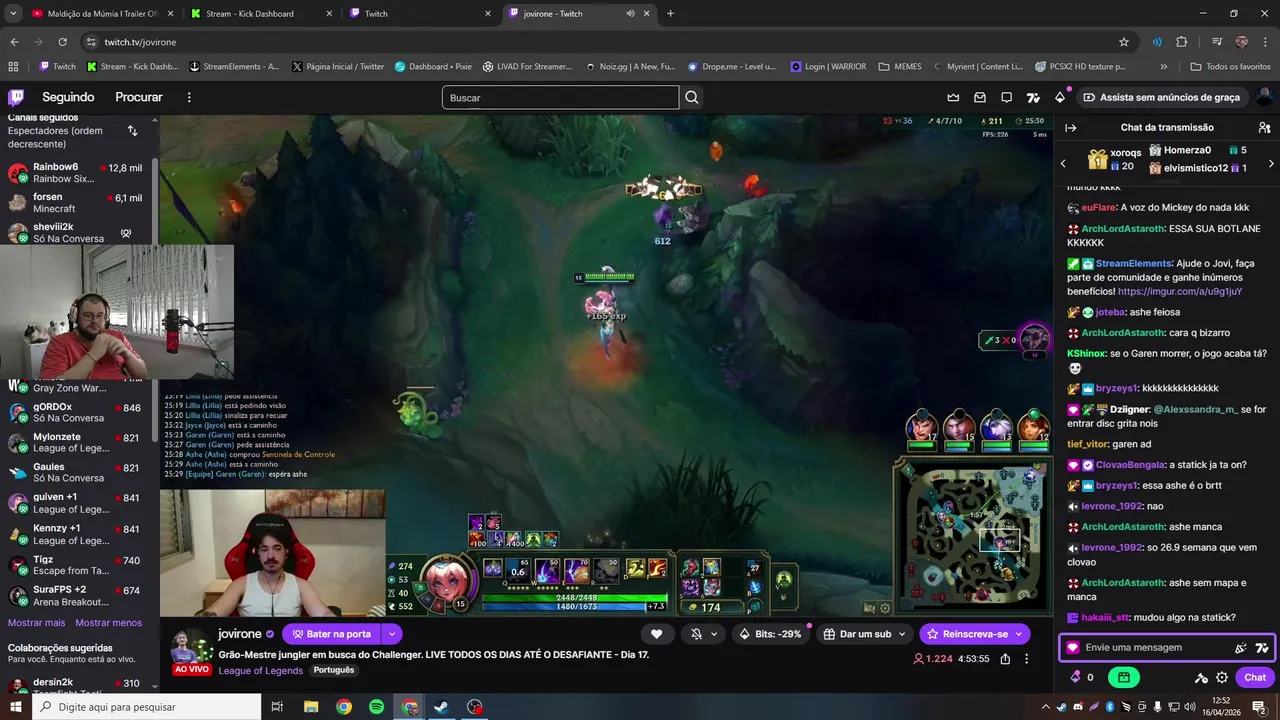The height and width of the screenshot is (720, 1280).
Task: Click browser reload page button
Action: 62,42
